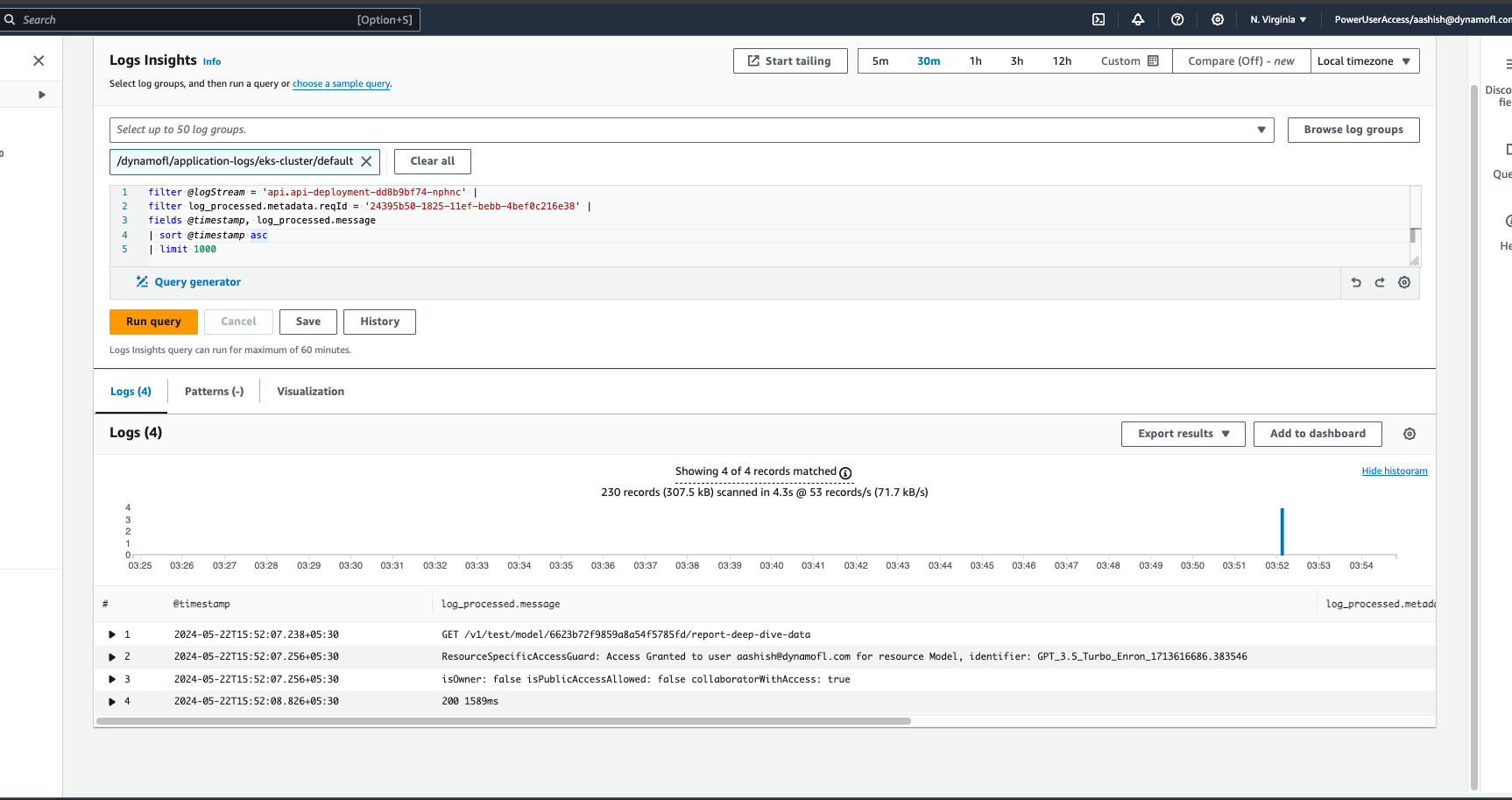Expand log row 4 details

point(112,701)
